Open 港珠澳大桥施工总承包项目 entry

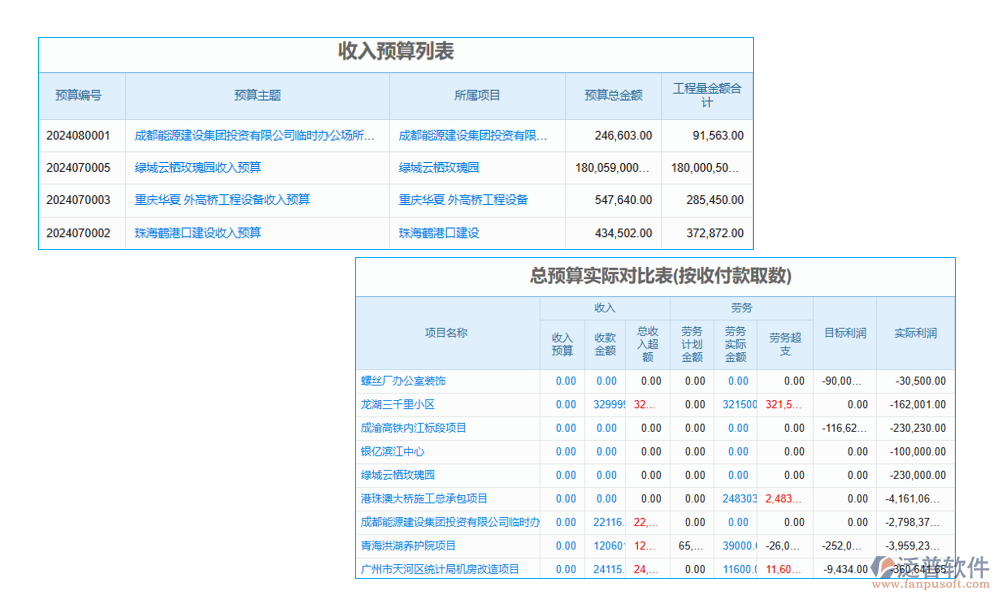click(424, 499)
